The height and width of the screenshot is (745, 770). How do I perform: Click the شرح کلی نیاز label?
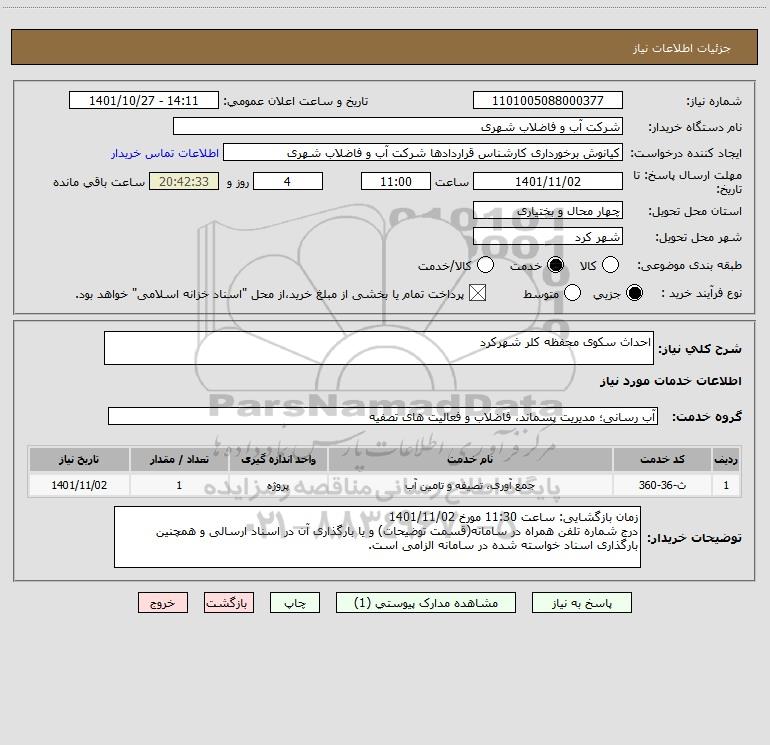pyautogui.click(x=700, y=349)
